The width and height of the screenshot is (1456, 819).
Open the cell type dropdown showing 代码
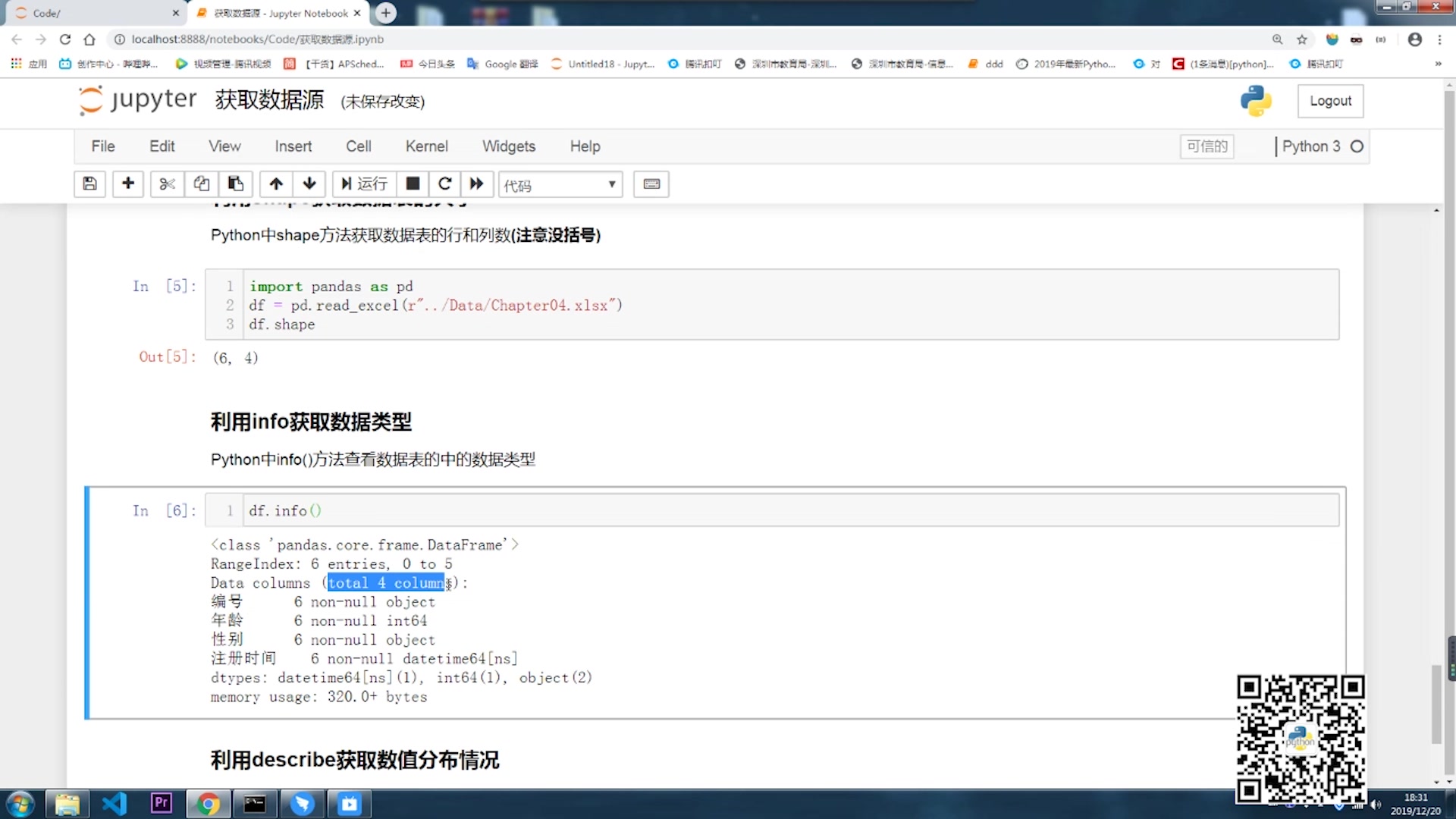pyautogui.click(x=560, y=184)
